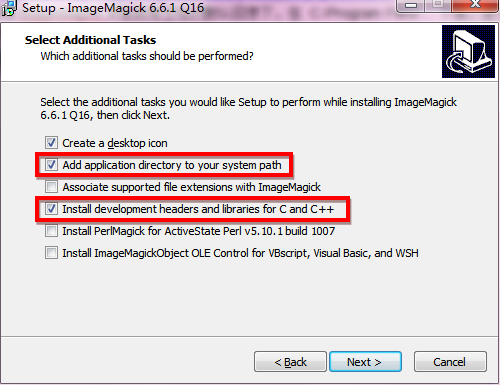This screenshot has height=385, width=500.
Task: Check Install PerlMagick for ActiveState Perl
Action: pyautogui.click(x=51, y=231)
